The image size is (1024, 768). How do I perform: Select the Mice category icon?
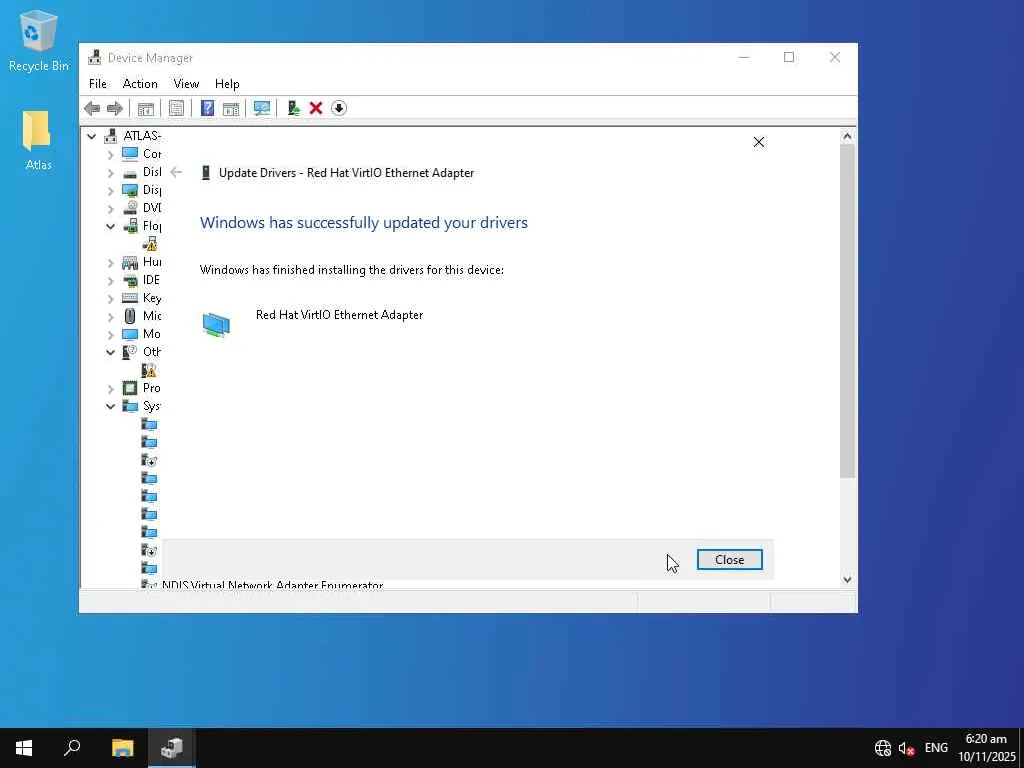click(130, 316)
